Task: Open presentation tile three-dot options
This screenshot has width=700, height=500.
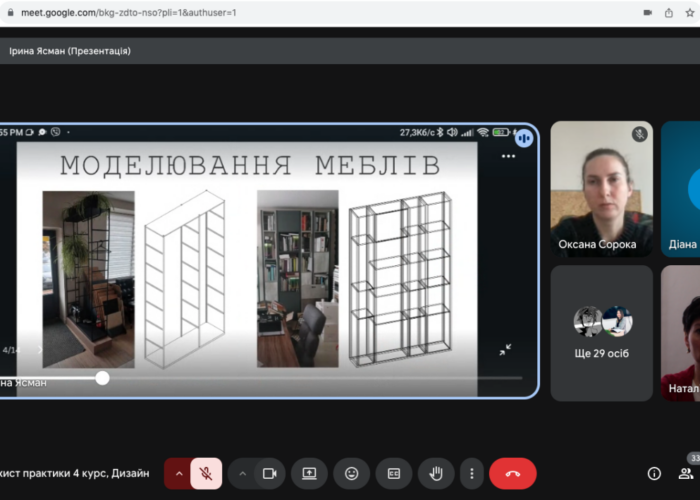Action: coord(508,156)
